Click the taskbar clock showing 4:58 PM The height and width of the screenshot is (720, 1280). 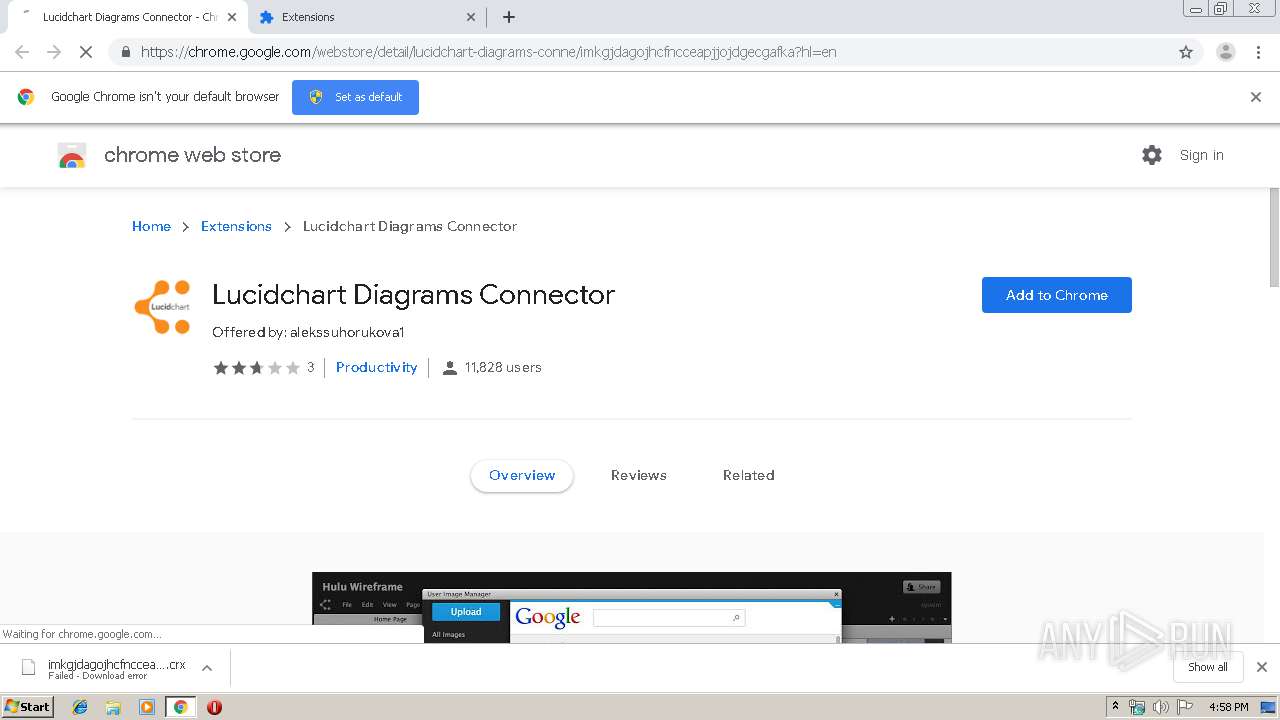(1228, 707)
